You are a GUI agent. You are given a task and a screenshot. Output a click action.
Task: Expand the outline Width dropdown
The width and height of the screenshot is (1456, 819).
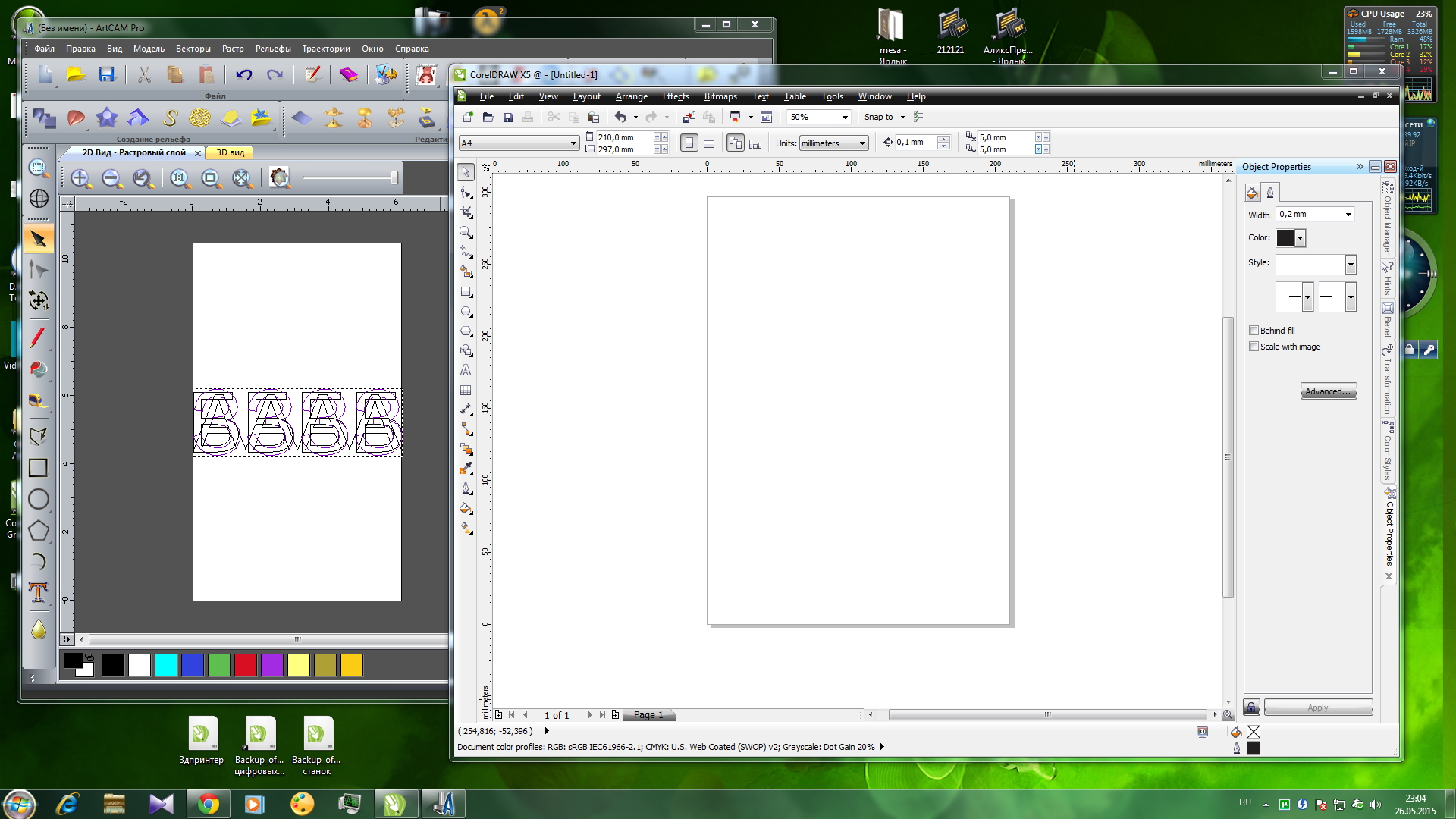pyautogui.click(x=1348, y=215)
